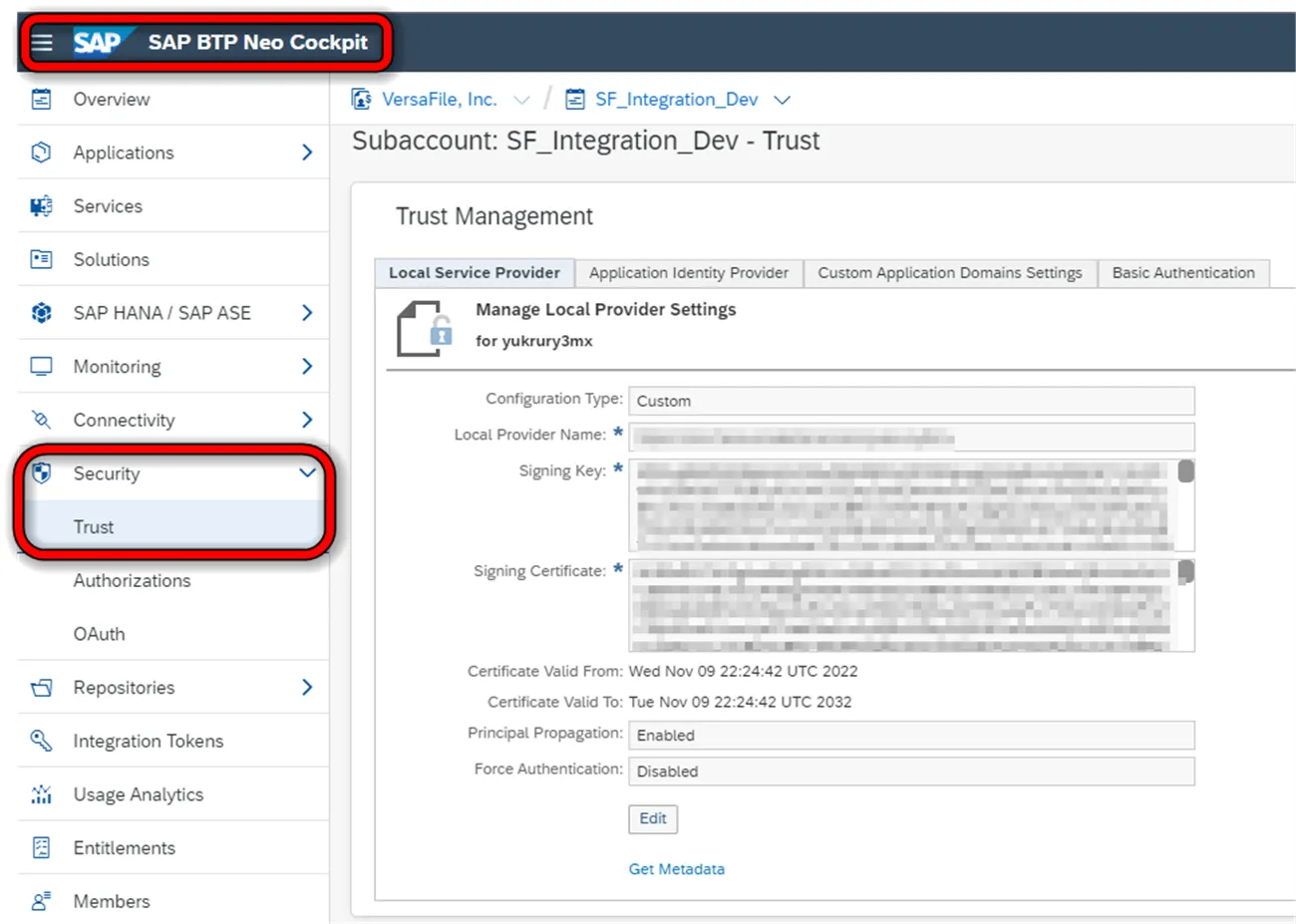This screenshot has height=924, width=1296.
Task: Expand the Connectivity section chevron
Action: (307, 420)
